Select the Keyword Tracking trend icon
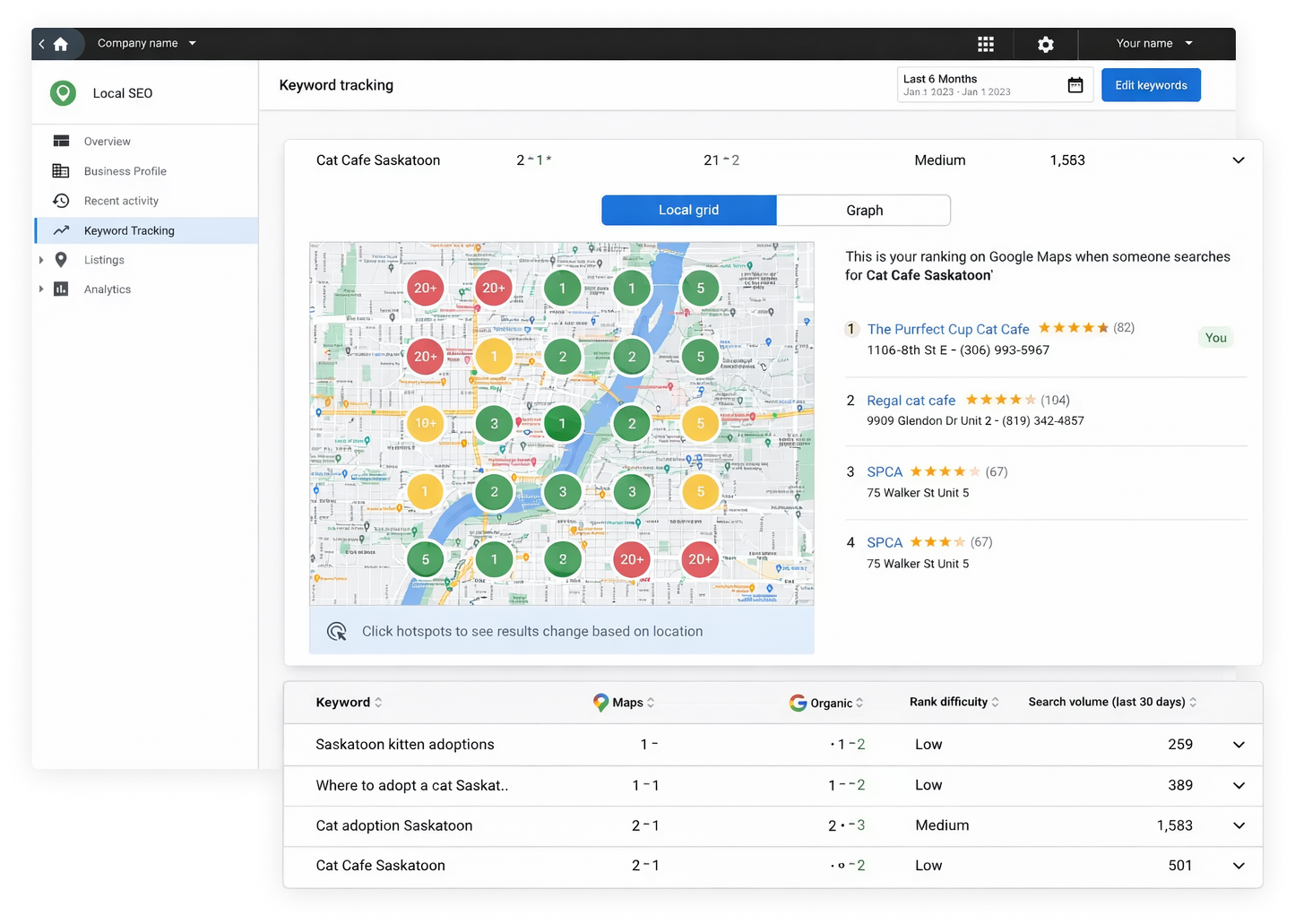Screen dimensions: 1295x924 pyautogui.click(x=62, y=230)
